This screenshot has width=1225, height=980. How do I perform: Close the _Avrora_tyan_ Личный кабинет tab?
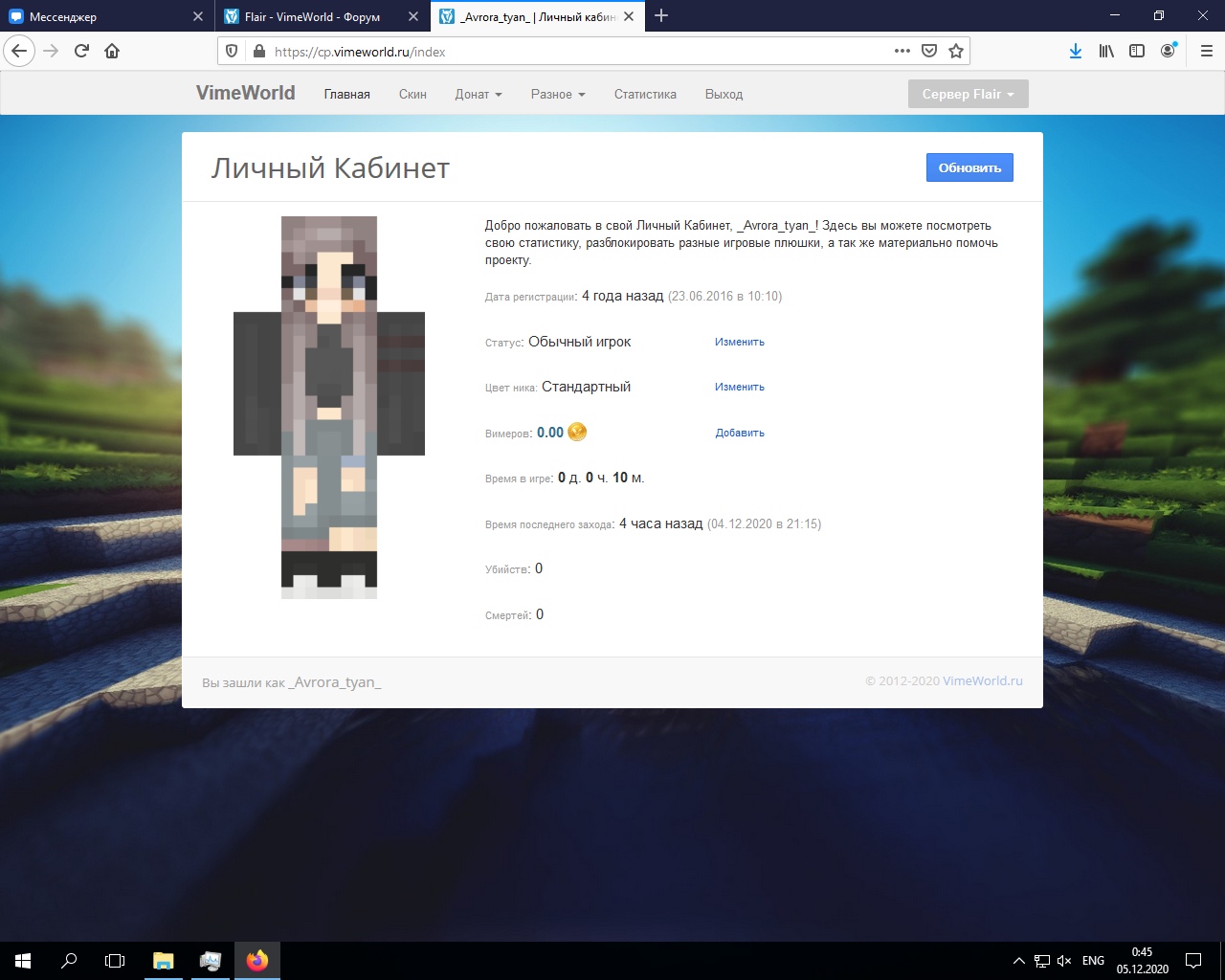629,16
